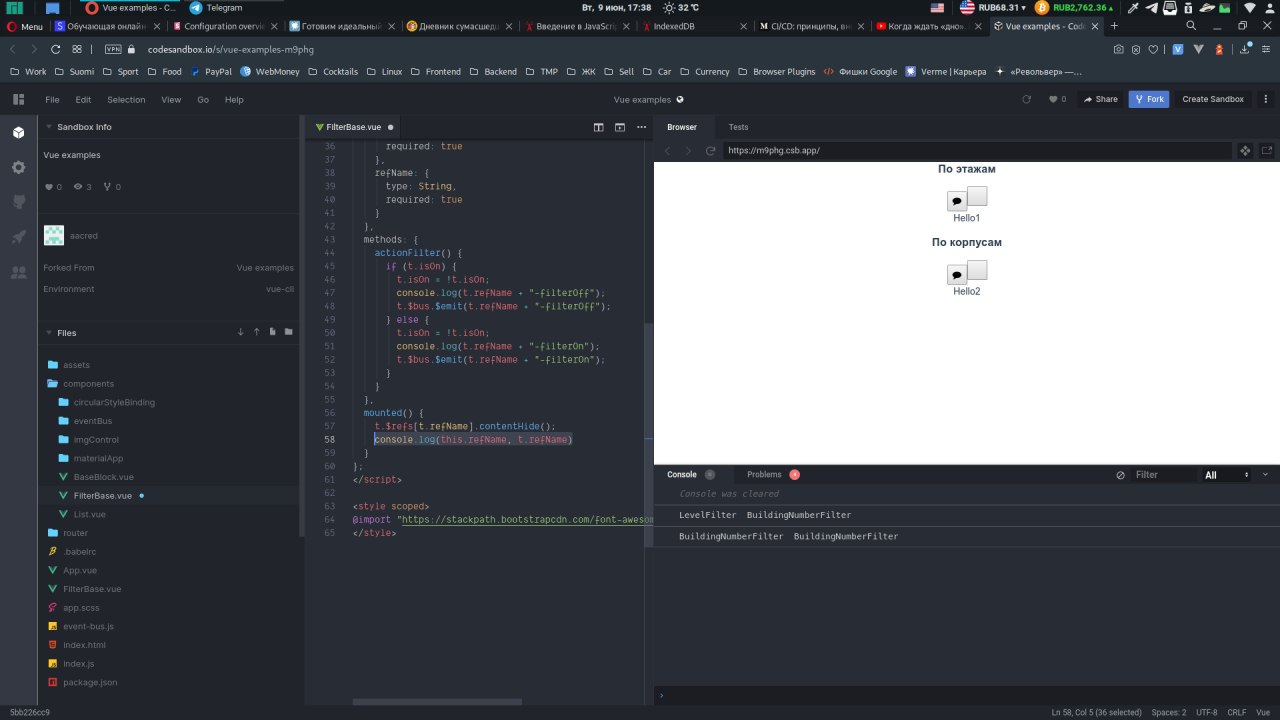Click the Create Sandbox button
This screenshot has height=720, width=1280.
pyautogui.click(x=1213, y=99)
